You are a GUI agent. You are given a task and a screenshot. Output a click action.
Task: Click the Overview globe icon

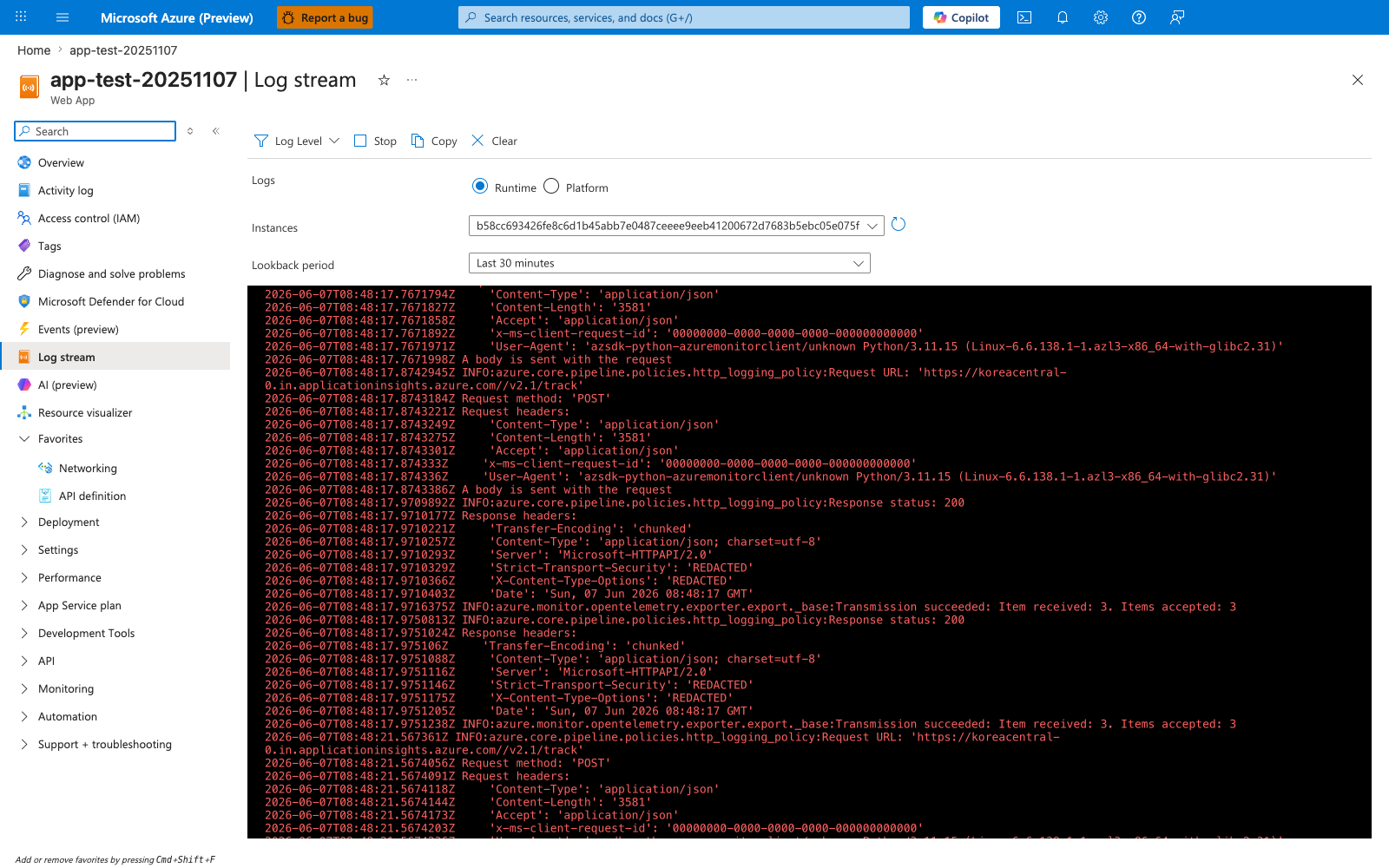pos(24,162)
